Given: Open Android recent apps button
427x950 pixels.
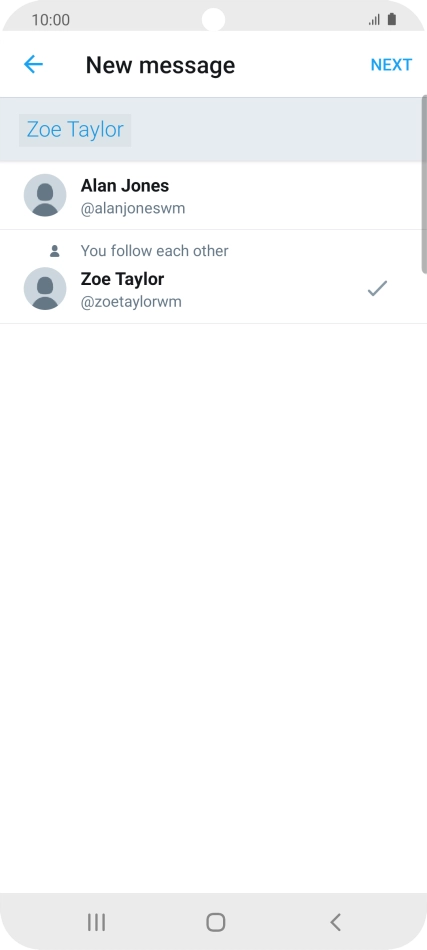Looking at the screenshot, I should tap(96, 922).
